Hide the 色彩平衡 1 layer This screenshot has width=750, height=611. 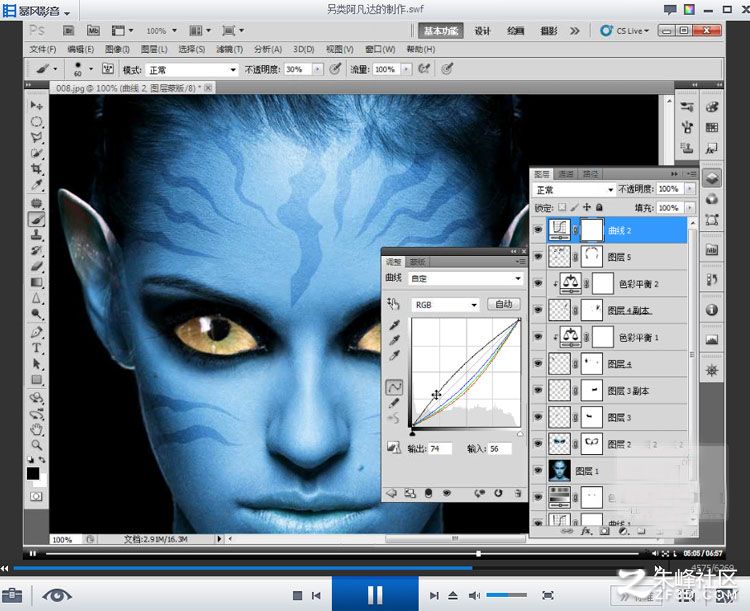pyautogui.click(x=538, y=337)
